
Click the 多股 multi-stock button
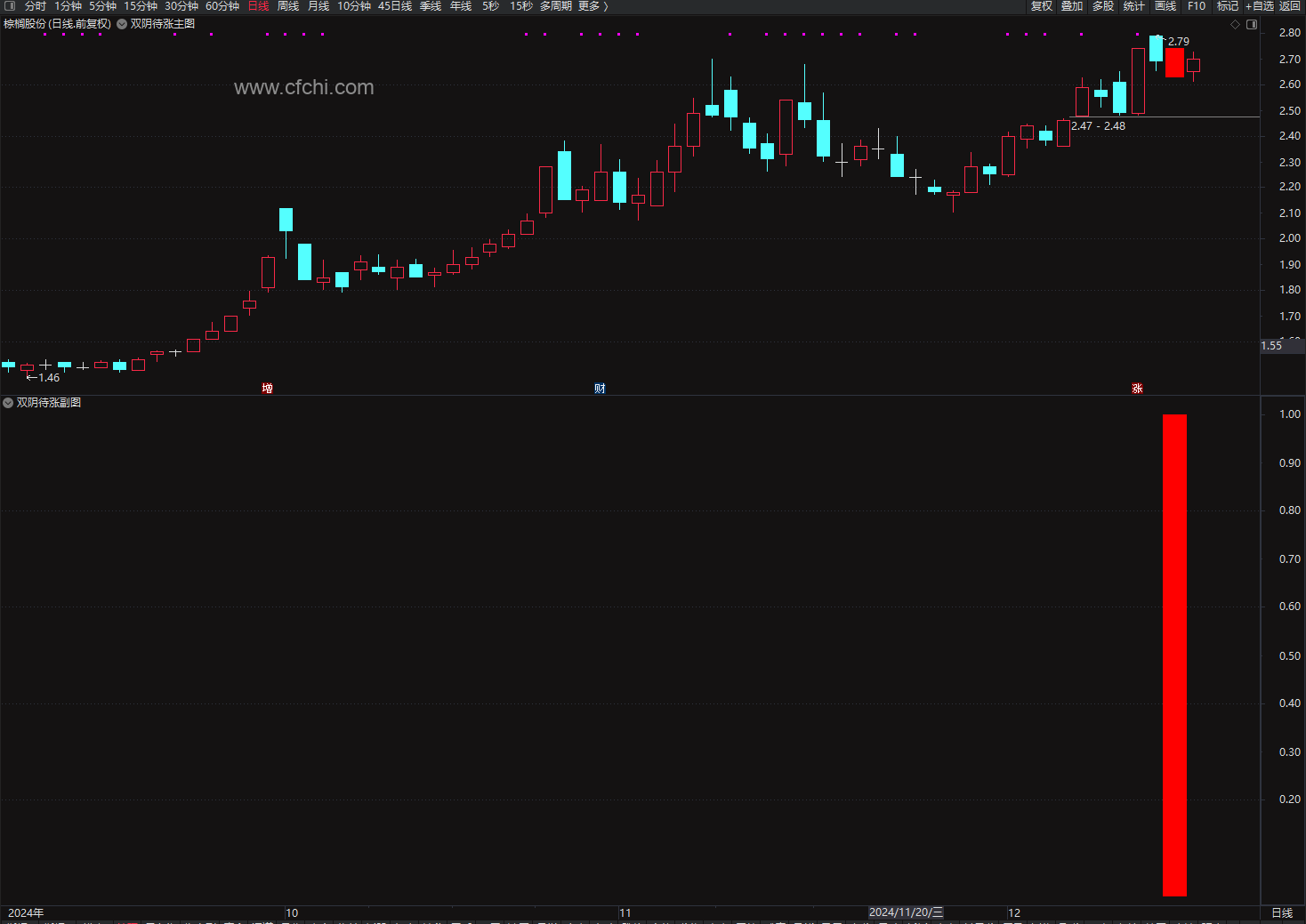pos(1103,6)
